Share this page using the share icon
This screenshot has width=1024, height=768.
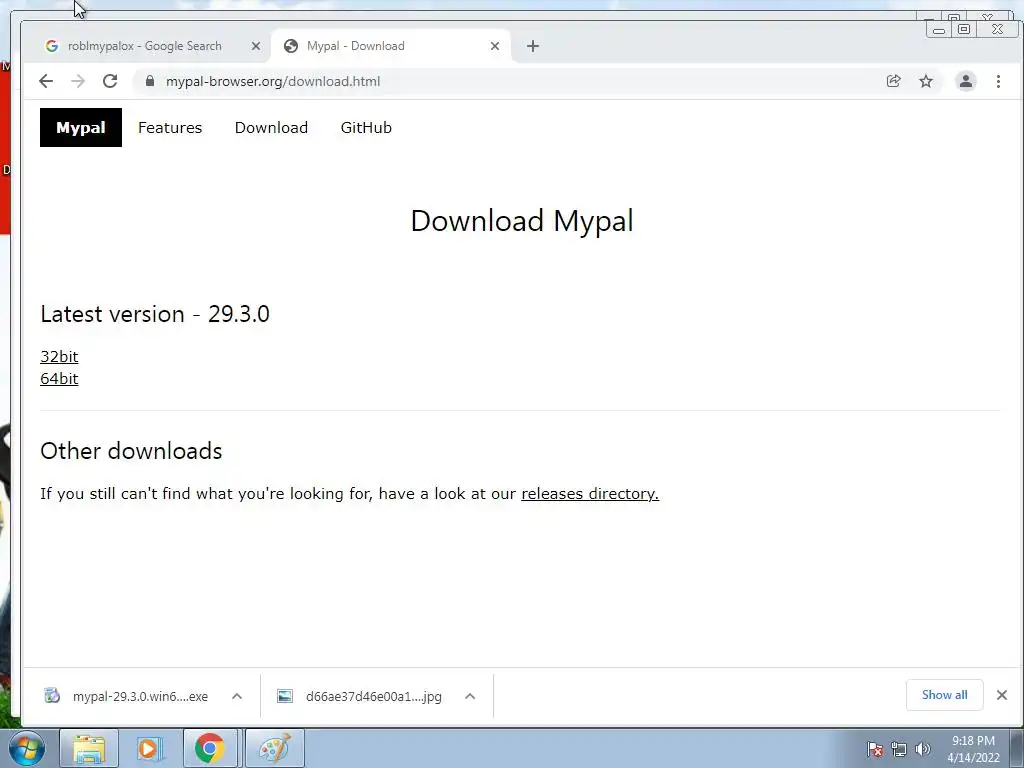tap(893, 81)
